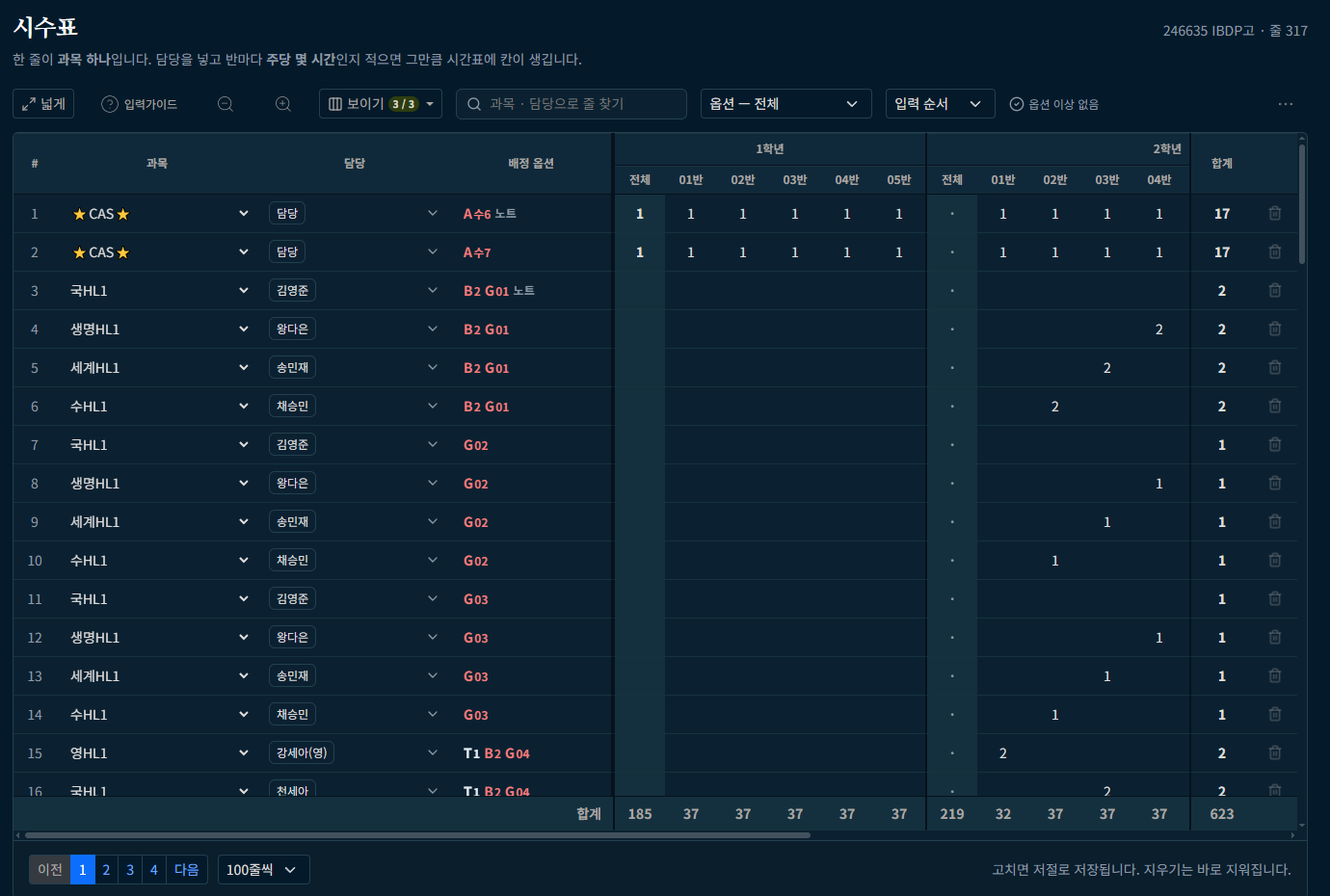
Task: Click the grand total 623 cell
Action: [1222, 814]
